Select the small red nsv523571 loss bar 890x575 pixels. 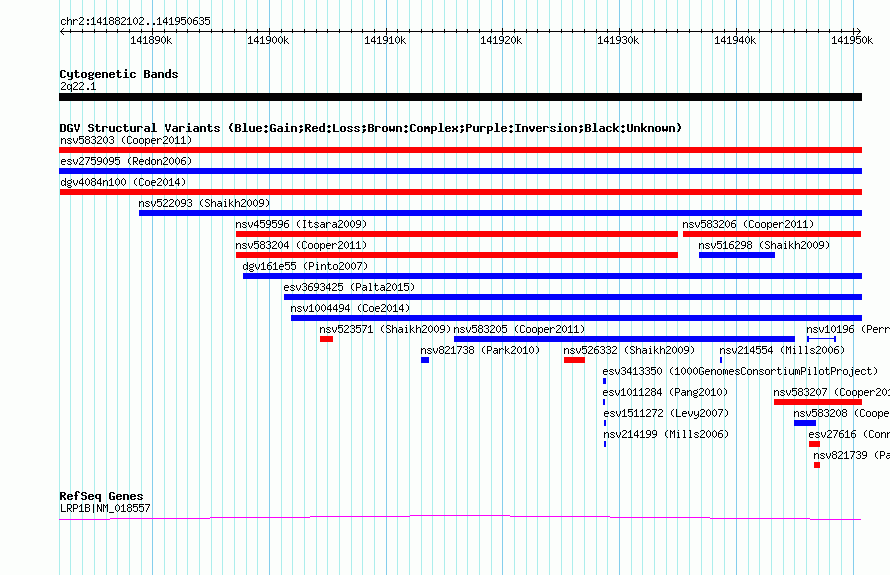tap(326, 339)
